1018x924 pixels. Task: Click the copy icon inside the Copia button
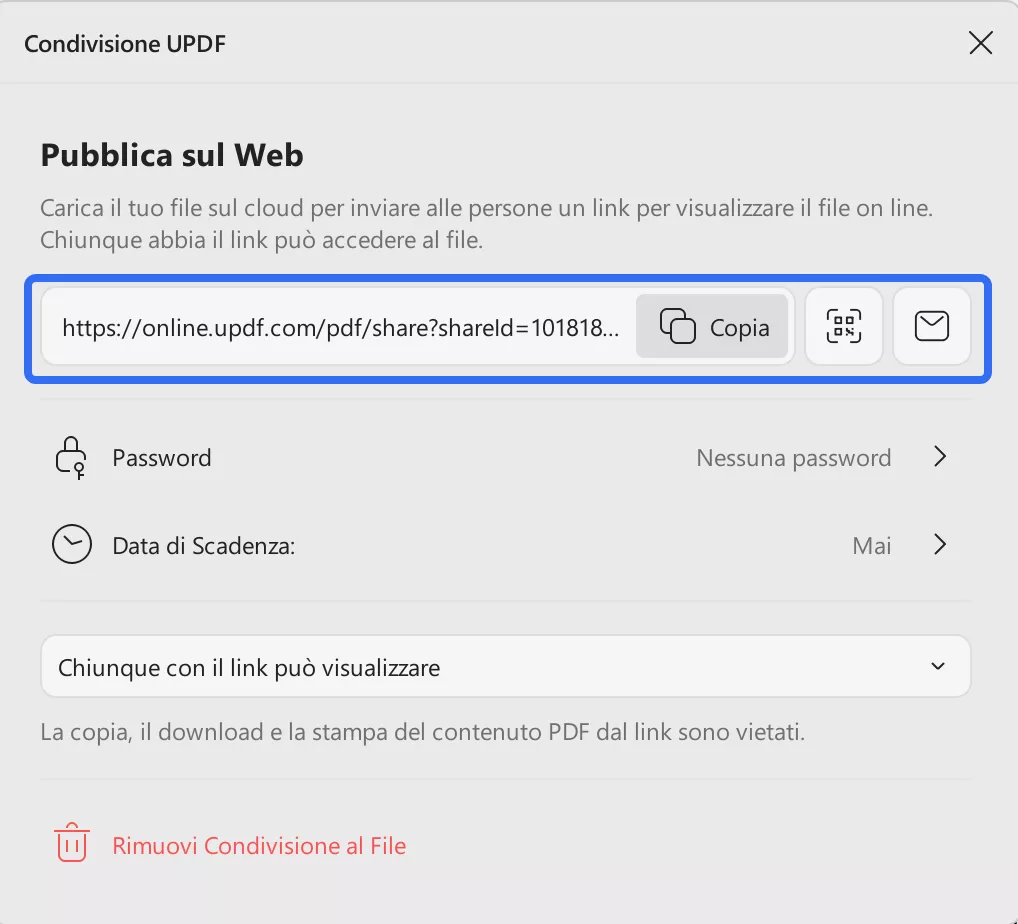click(x=678, y=326)
